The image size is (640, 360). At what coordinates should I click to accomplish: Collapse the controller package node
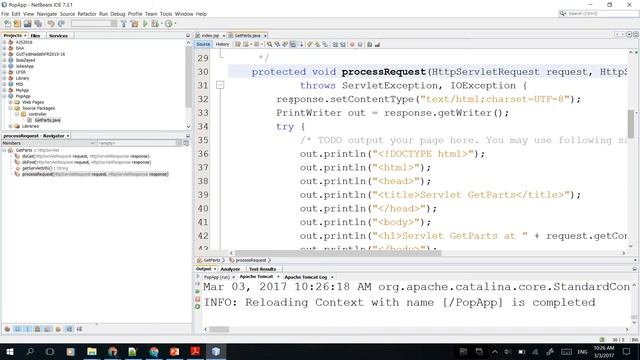(x=17, y=114)
